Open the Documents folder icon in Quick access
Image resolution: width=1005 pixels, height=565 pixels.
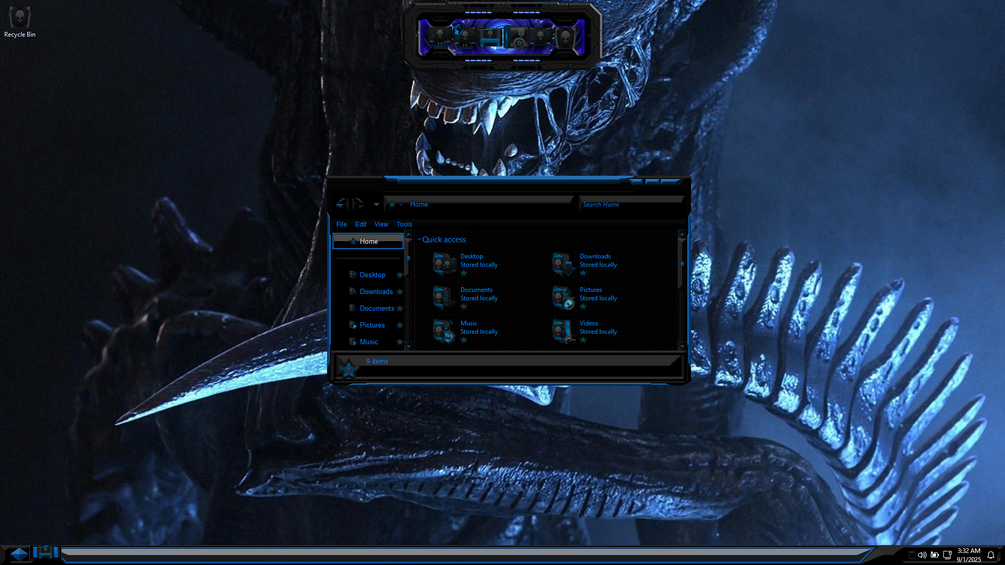pos(444,297)
